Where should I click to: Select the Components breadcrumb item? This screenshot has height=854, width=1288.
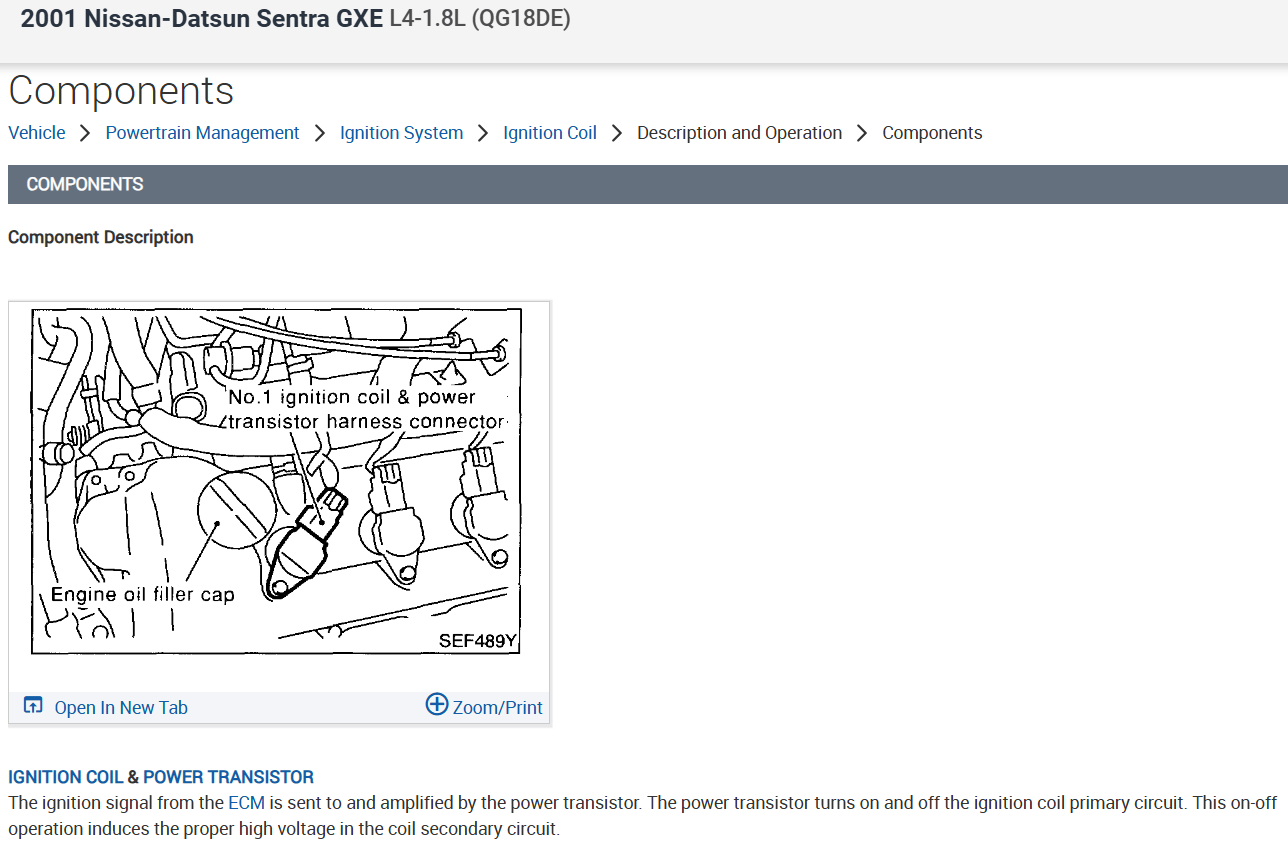point(932,133)
